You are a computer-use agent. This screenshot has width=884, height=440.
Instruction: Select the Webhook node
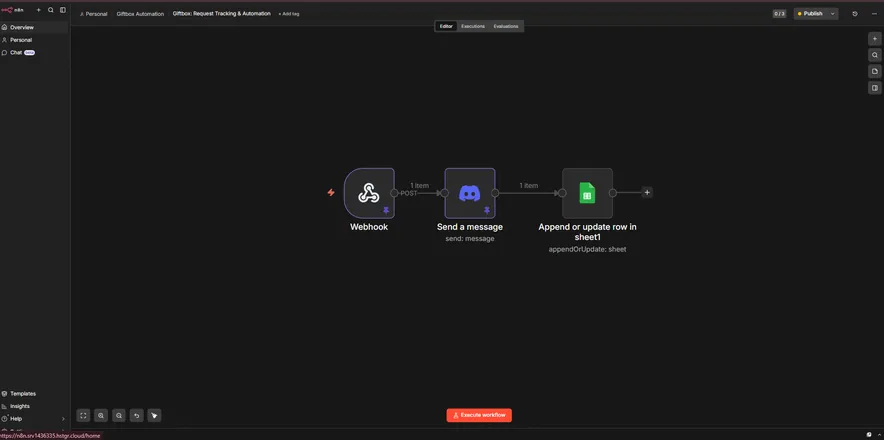369,193
